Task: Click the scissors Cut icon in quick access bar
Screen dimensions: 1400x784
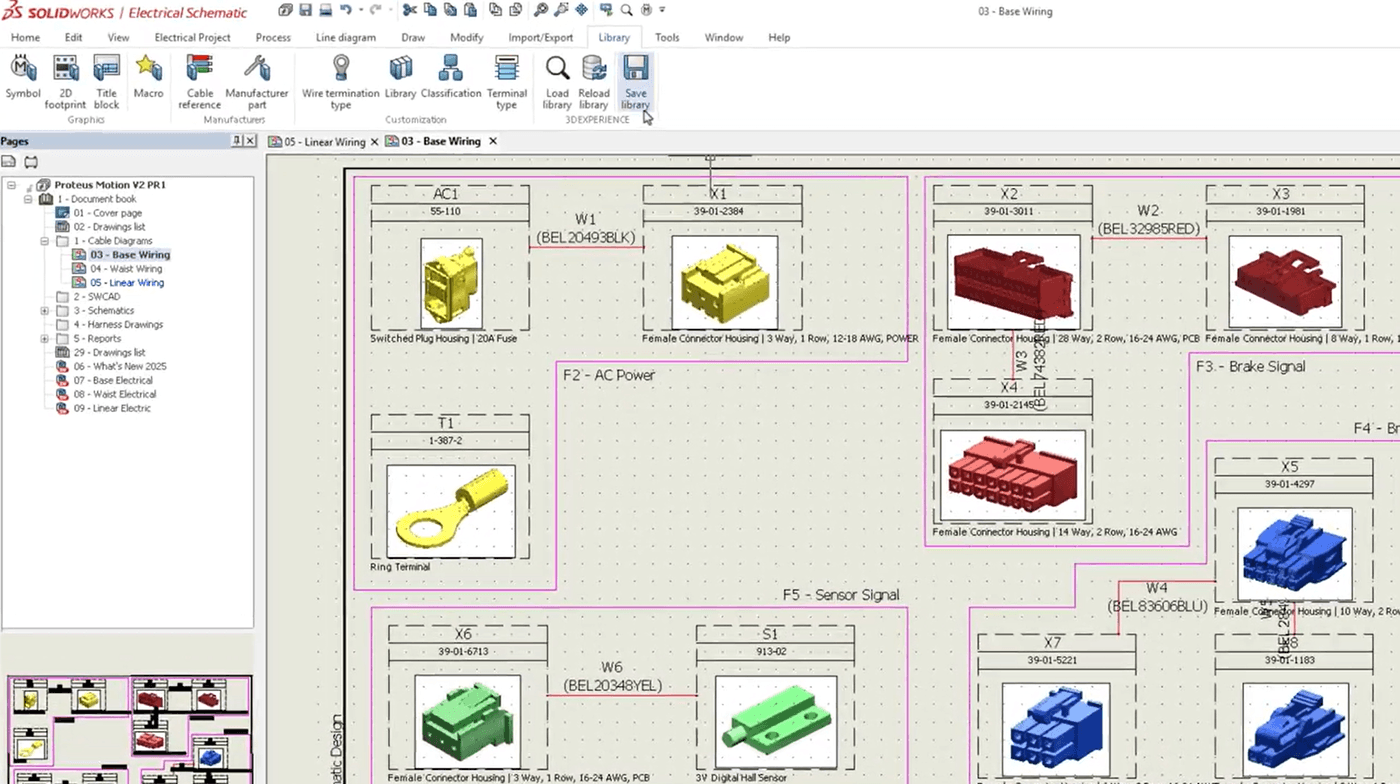Action: 411,10
